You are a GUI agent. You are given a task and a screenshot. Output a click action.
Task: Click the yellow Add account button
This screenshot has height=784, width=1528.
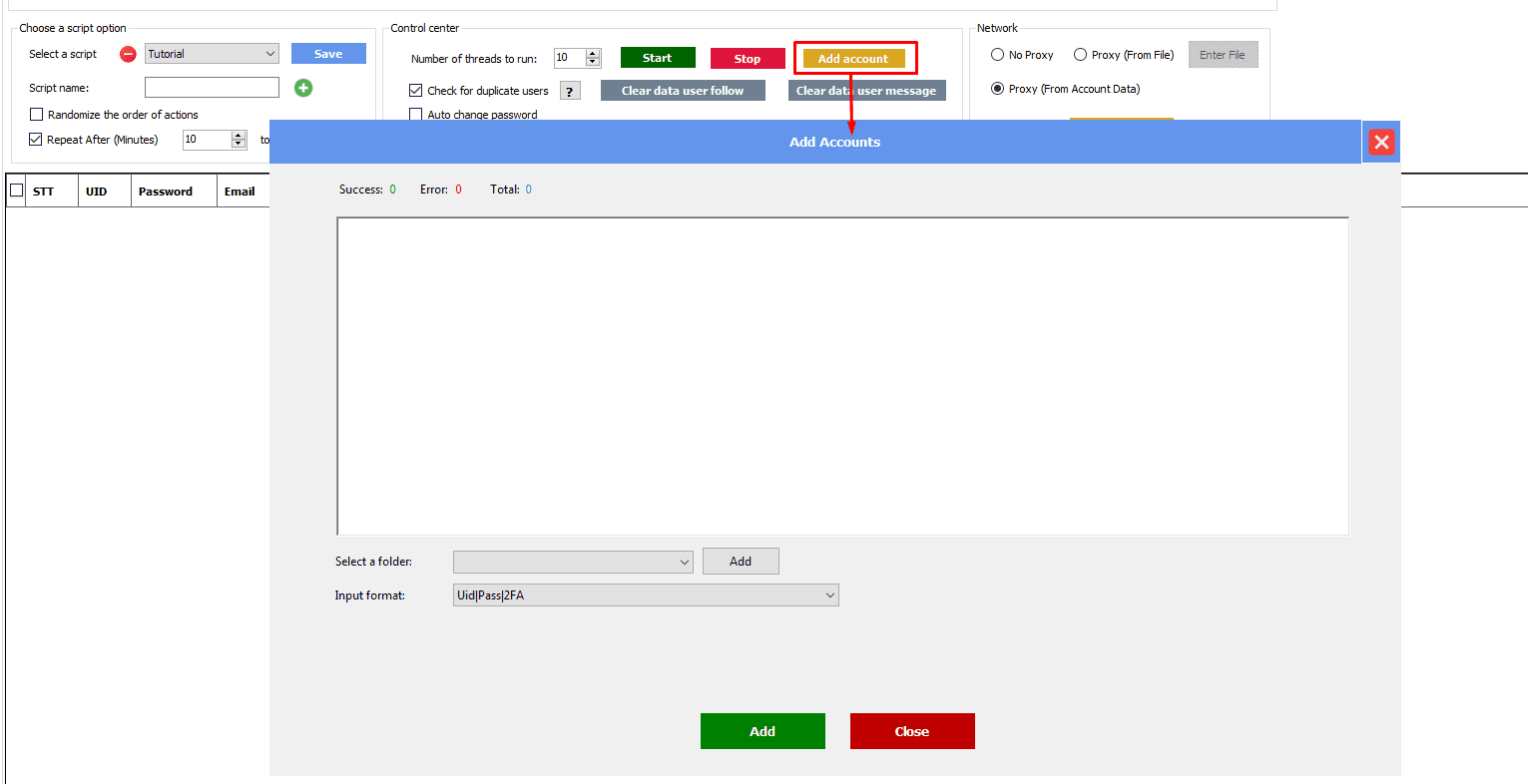(x=853, y=59)
